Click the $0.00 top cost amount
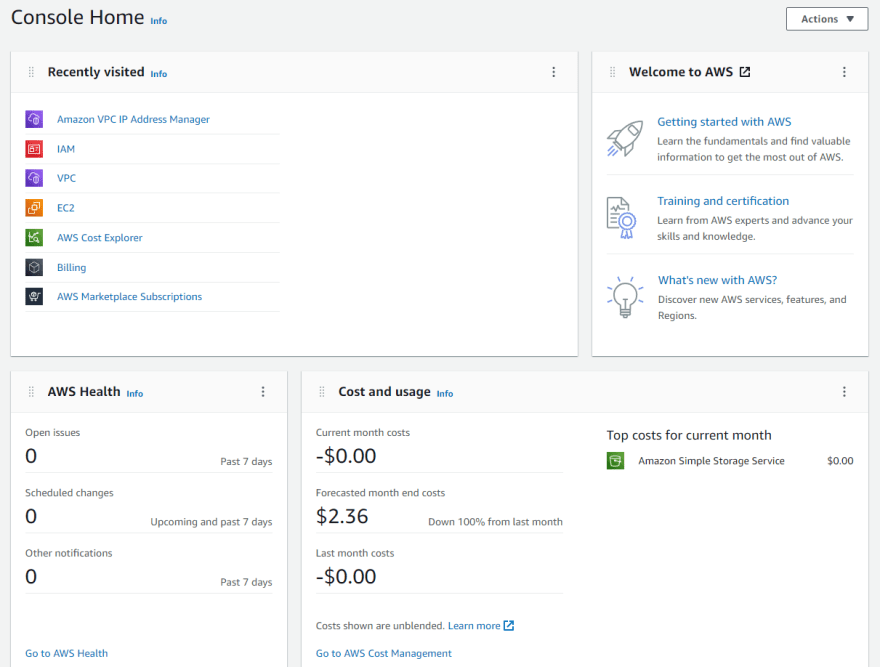880x667 pixels. pyautogui.click(x=840, y=461)
